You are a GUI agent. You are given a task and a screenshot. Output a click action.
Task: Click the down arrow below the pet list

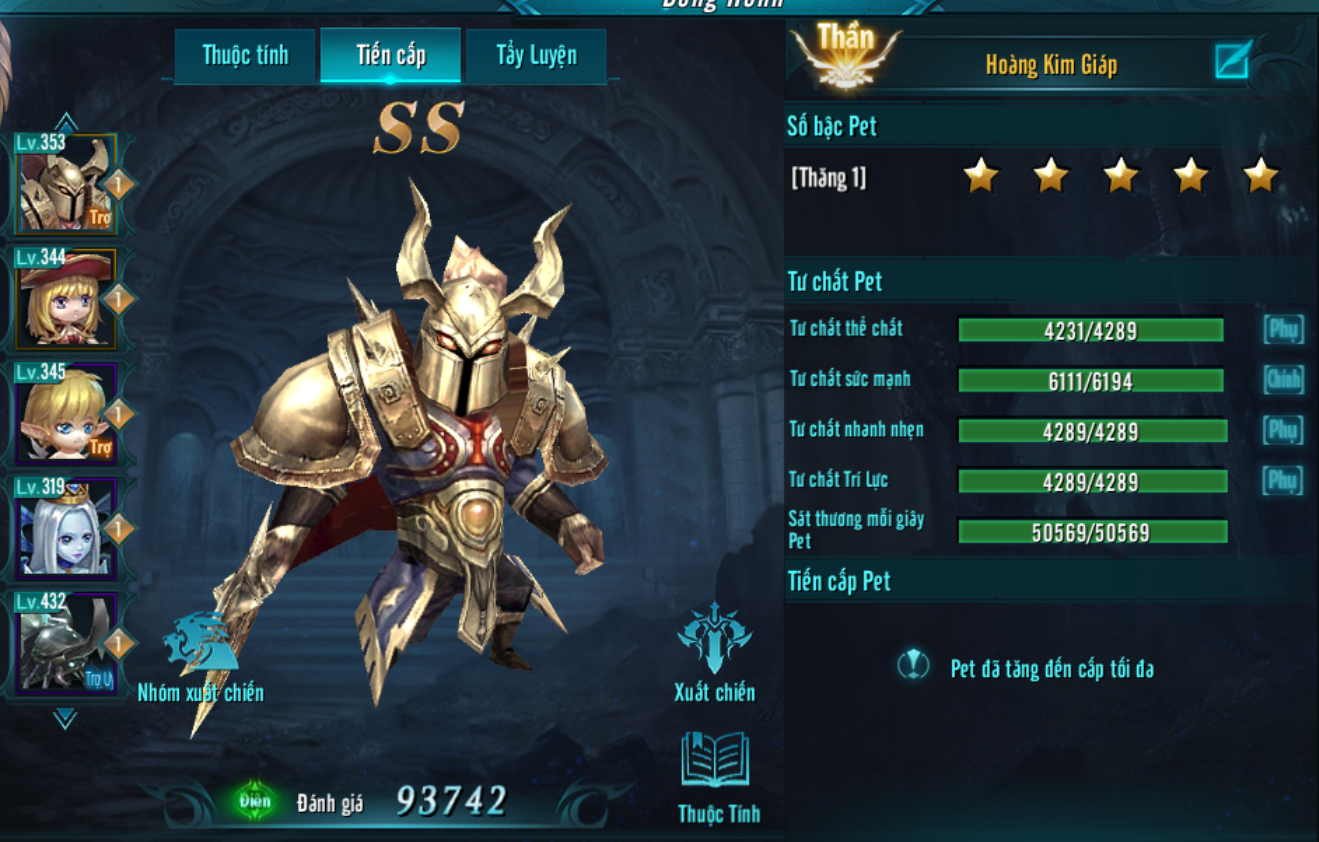(x=65, y=718)
